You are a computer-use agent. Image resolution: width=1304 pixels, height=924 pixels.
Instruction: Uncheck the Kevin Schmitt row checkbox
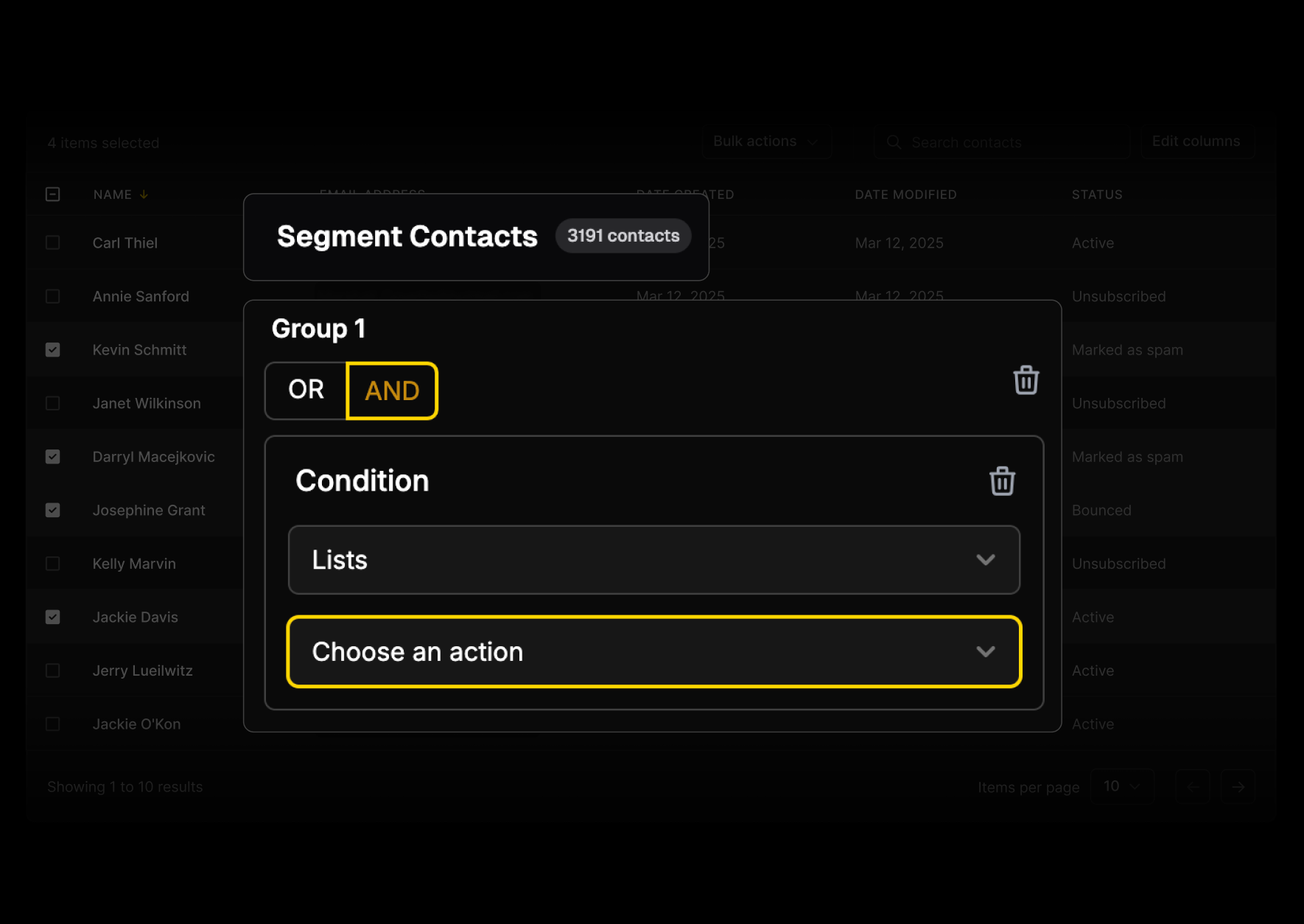[53, 350]
